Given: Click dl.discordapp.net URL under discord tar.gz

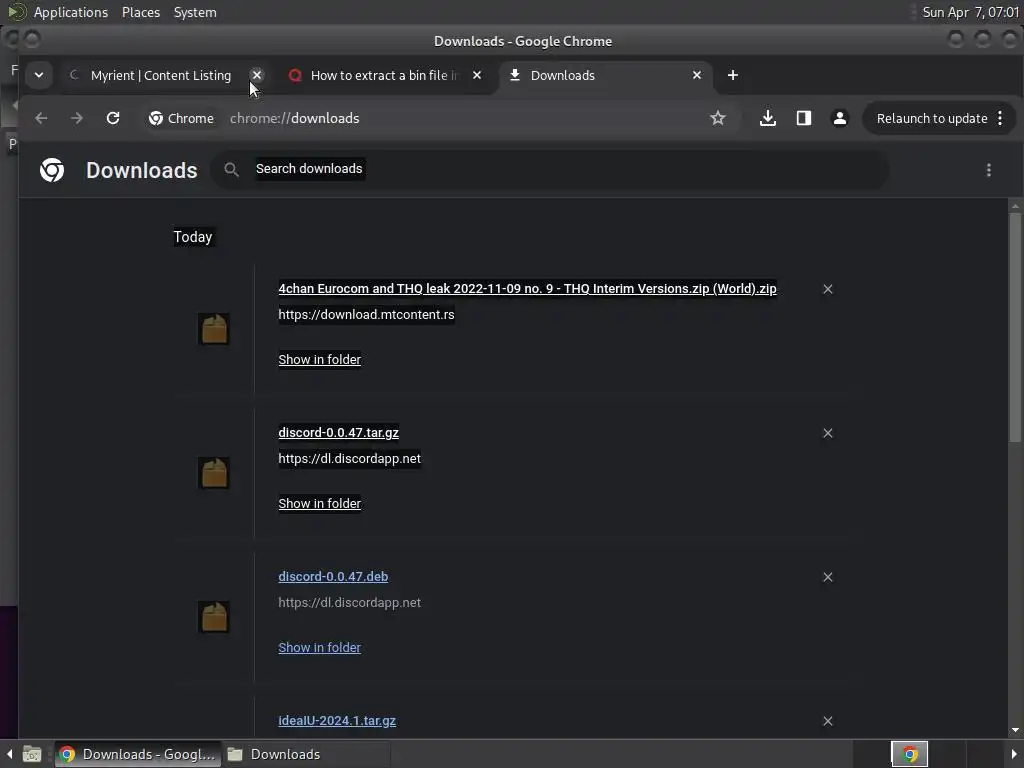Looking at the screenshot, I should 349,458.
